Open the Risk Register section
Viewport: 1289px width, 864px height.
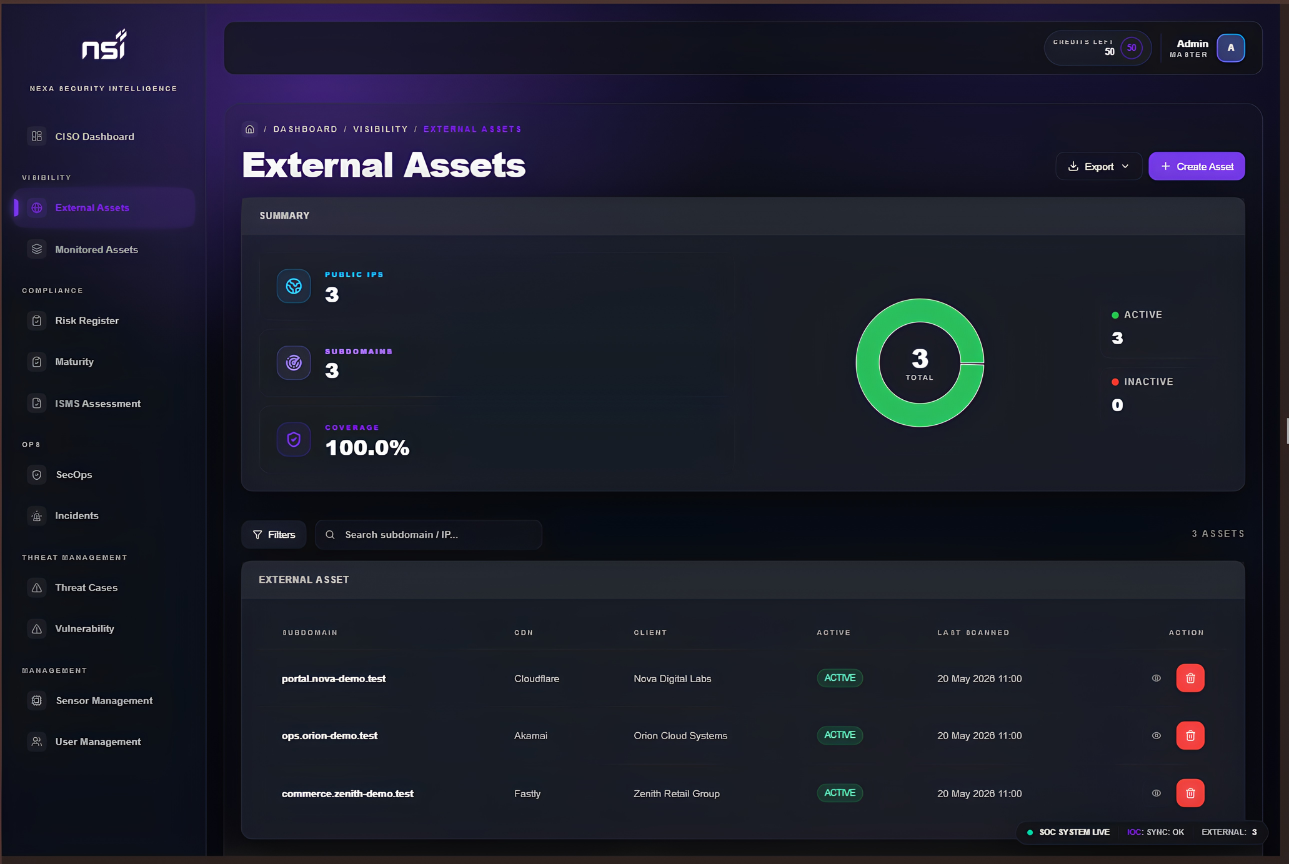(103, 321)
